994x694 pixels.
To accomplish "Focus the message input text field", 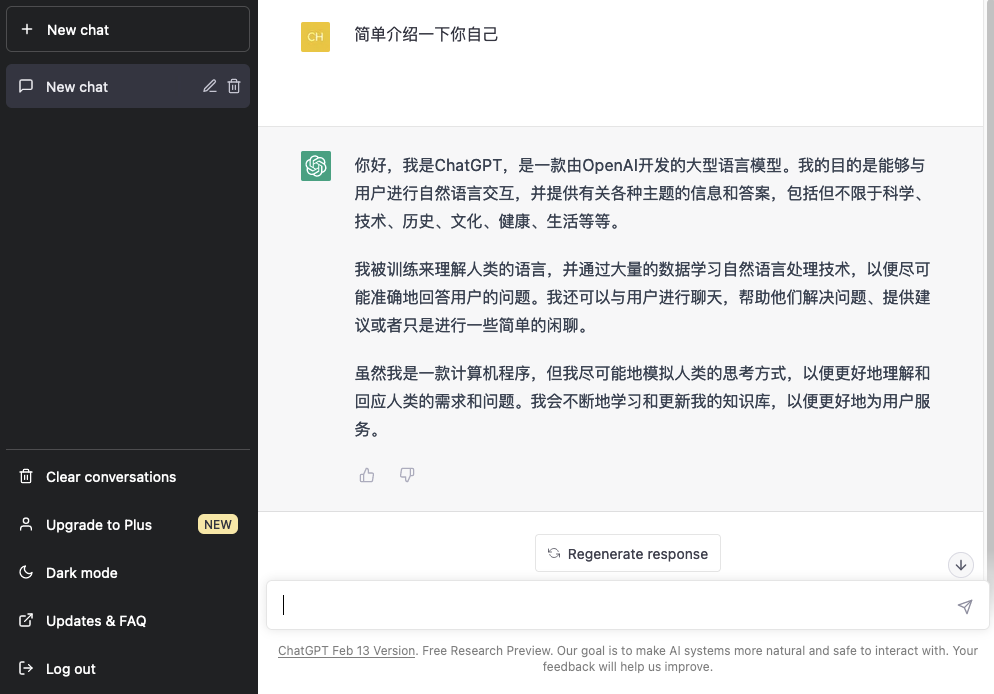I will [x=610, y=605].
